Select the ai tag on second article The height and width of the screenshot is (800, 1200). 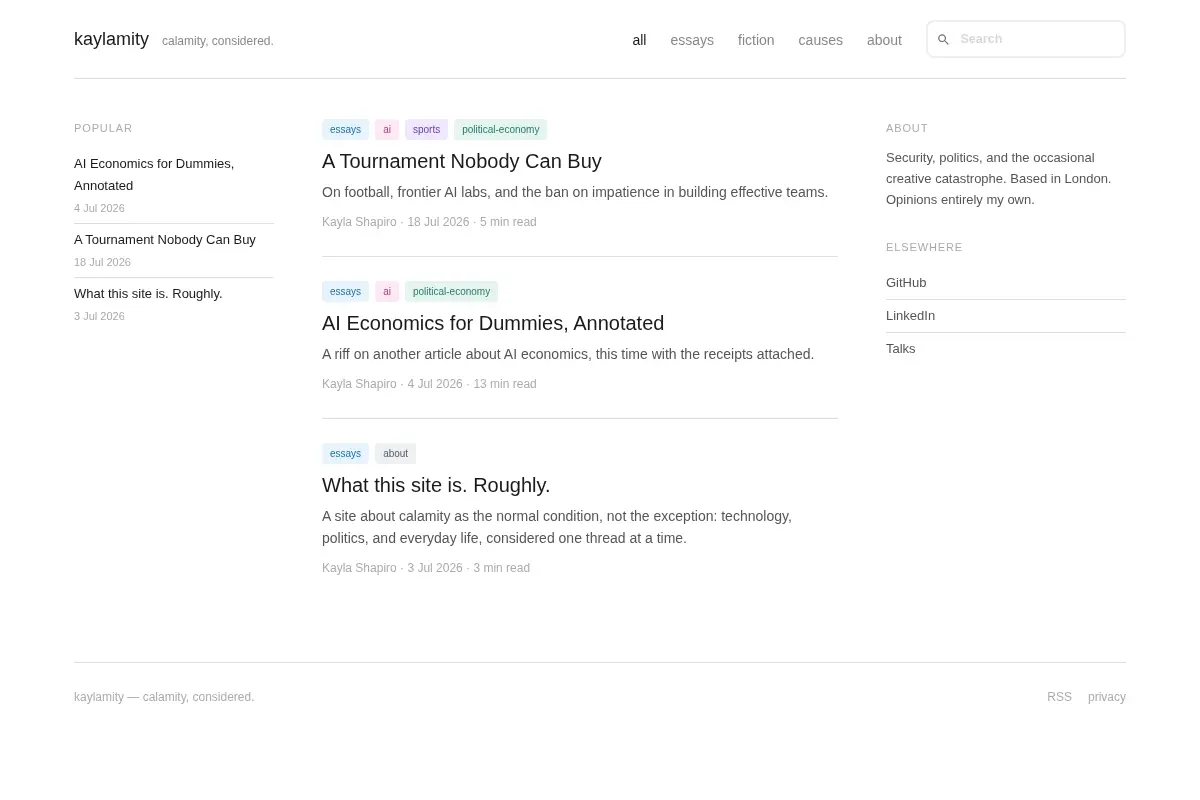[x=387, y=292]
